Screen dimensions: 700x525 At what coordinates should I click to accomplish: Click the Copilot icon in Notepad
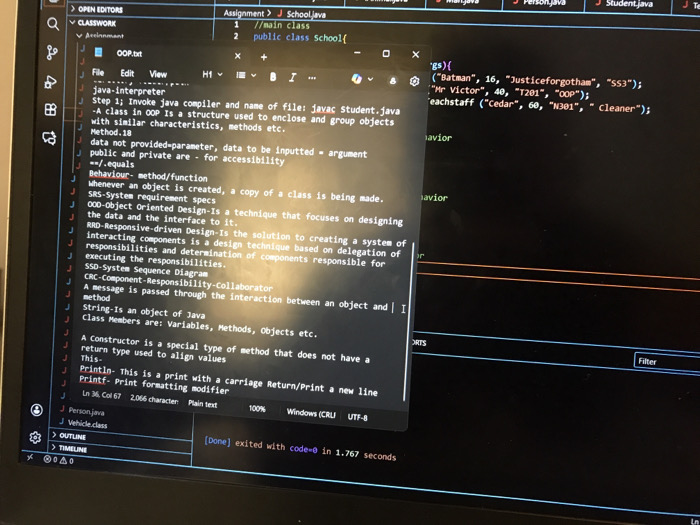point(356,79)
